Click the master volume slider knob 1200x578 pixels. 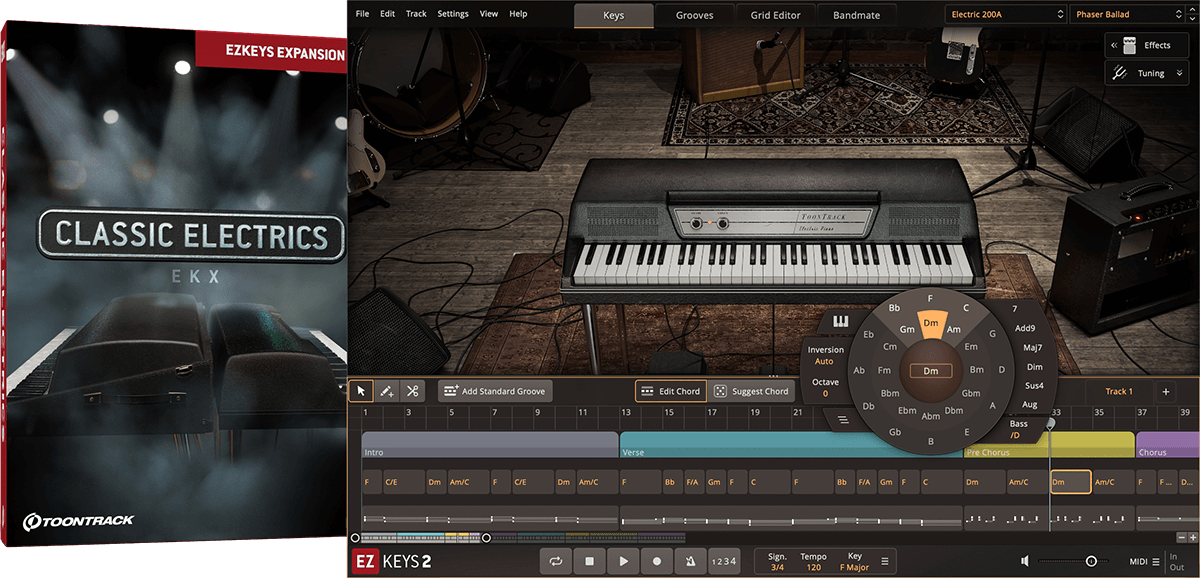coord(1091,562)
